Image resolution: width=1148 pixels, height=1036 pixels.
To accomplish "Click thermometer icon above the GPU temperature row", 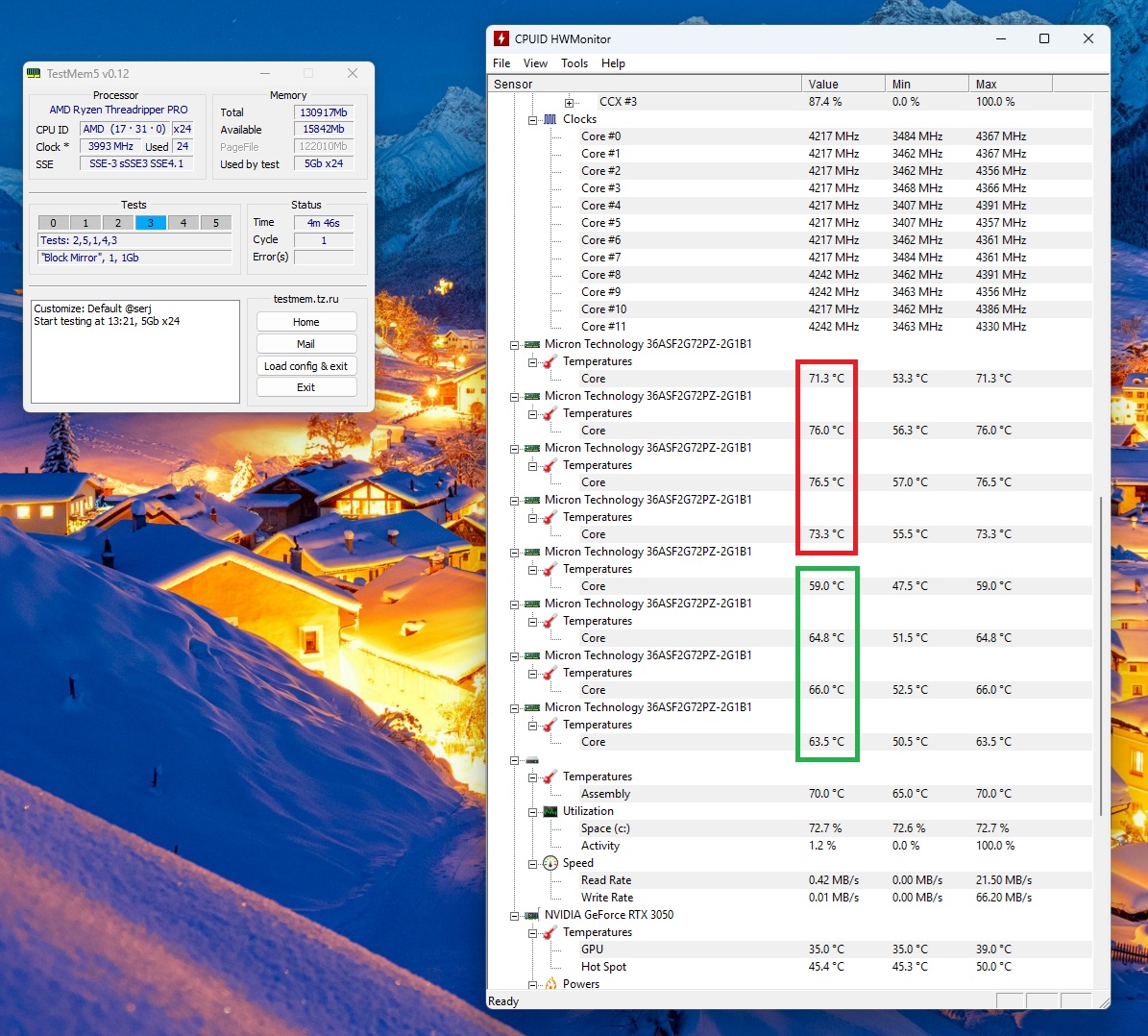I will click(x=550, y=933).
